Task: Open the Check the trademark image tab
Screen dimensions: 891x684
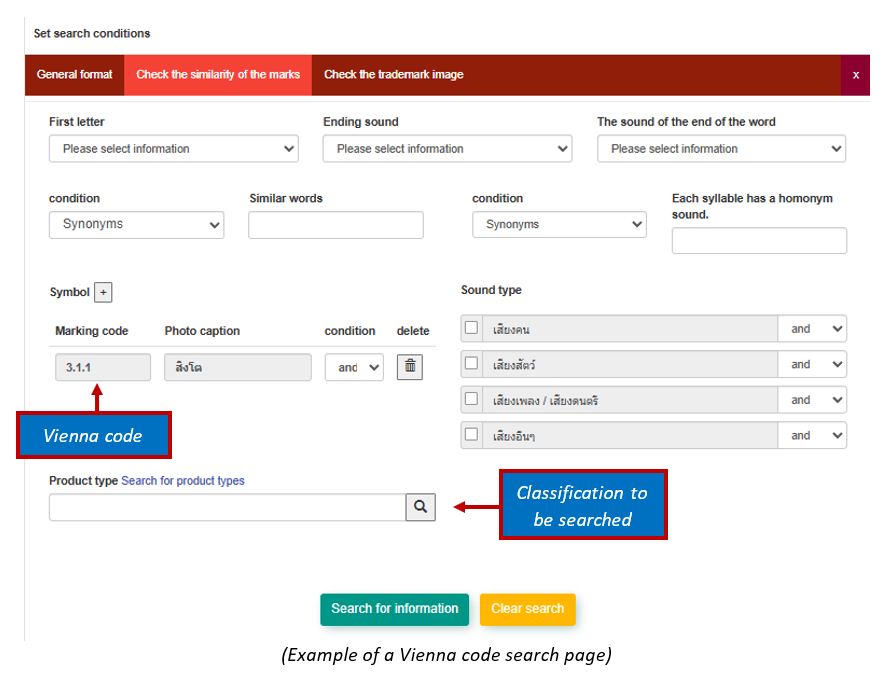Action: point(393,75)
